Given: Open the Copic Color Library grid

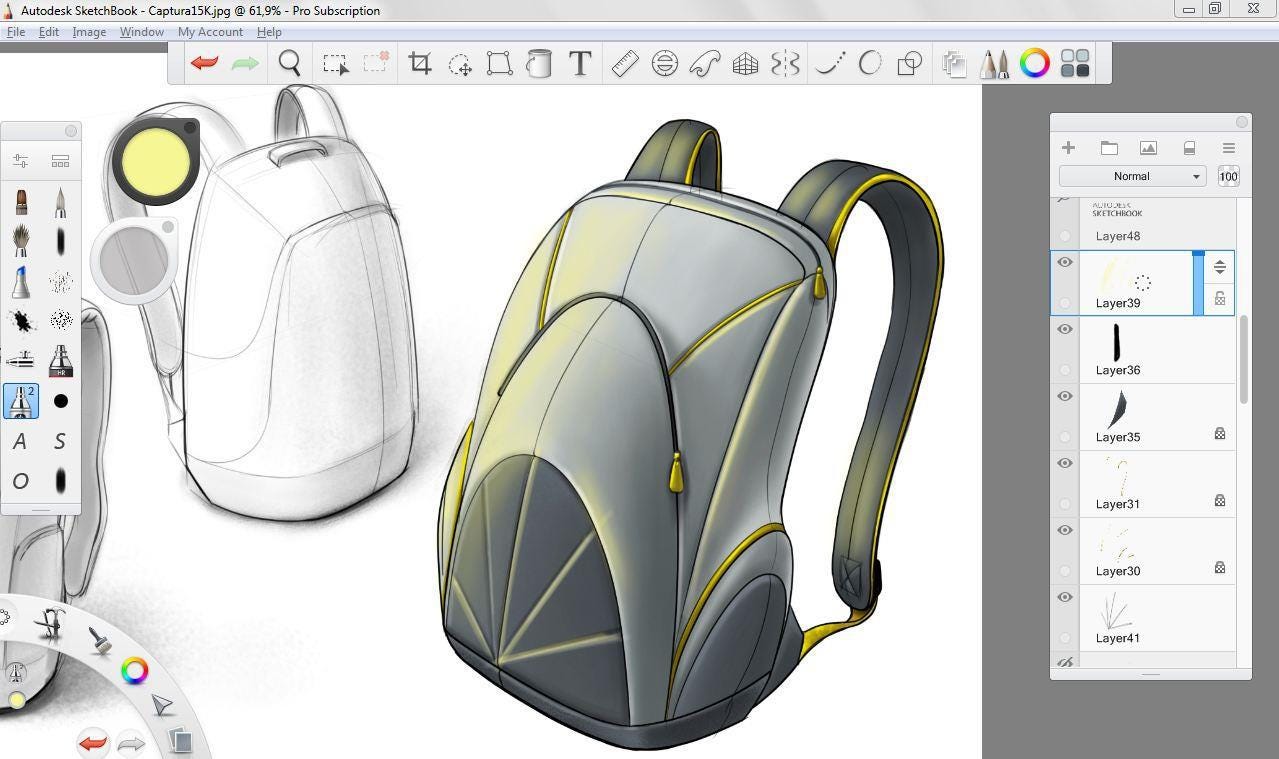Looking at the screenshot, I should point(1075,64).
